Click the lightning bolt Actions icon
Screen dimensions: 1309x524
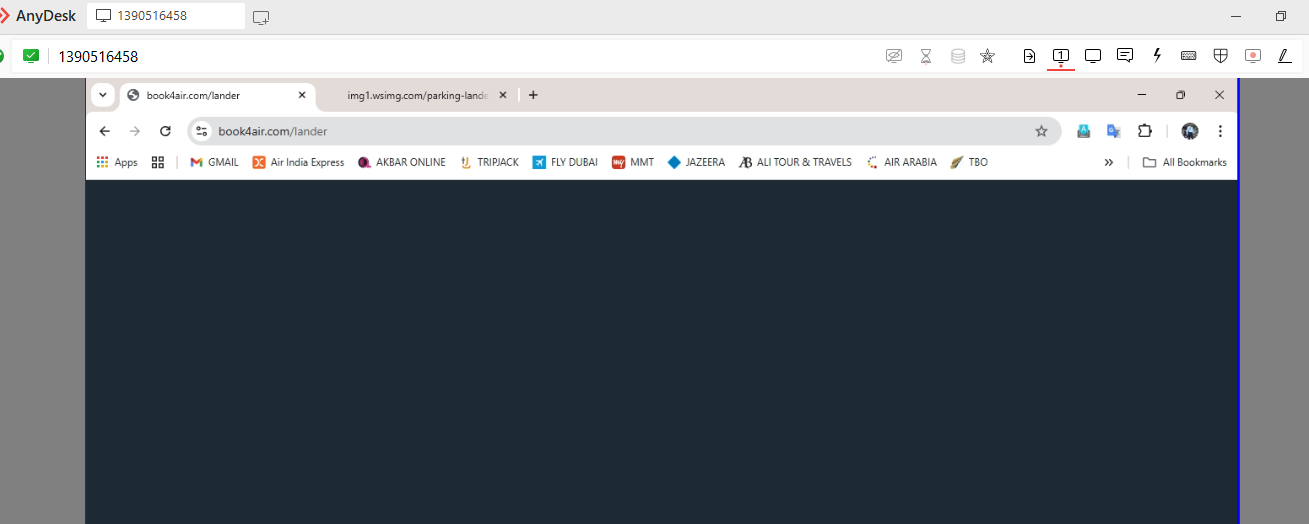click(1157, 56)
